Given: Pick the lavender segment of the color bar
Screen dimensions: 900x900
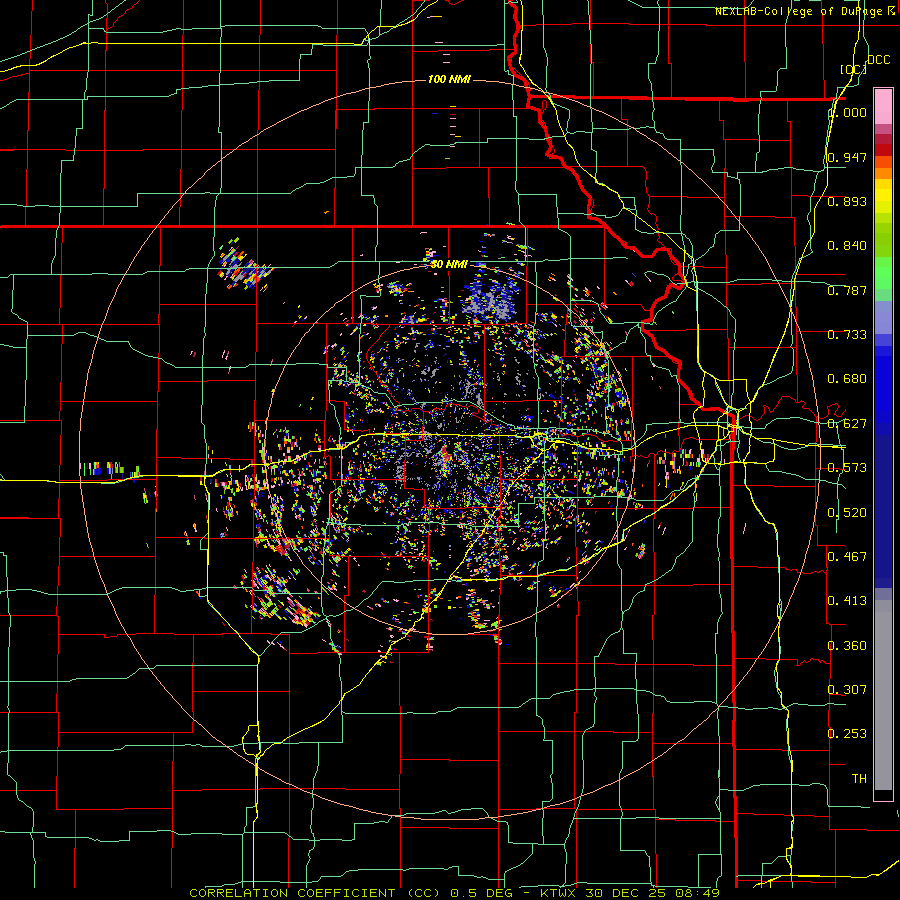Looking at the screenshot, I should [x=883, y=318].
